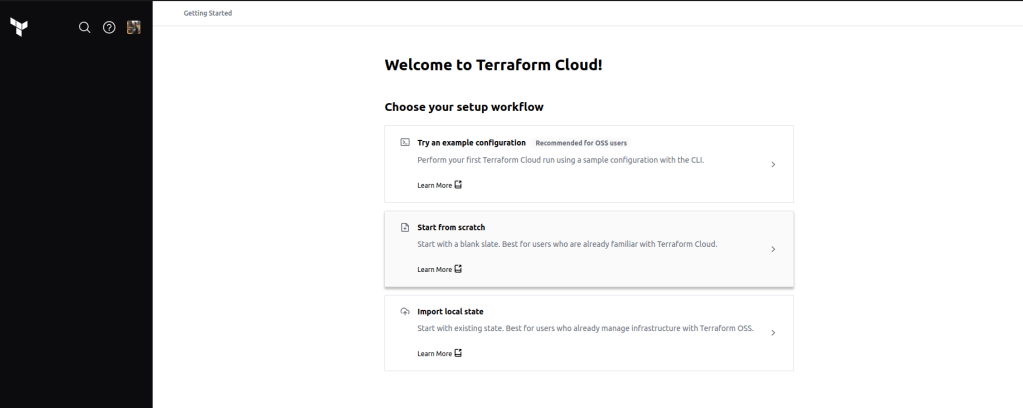The height and width of the screenshot is (408, 1023).
Task: Choose the Import local state title
Action: pyautogui.click(x=450, y=311)
